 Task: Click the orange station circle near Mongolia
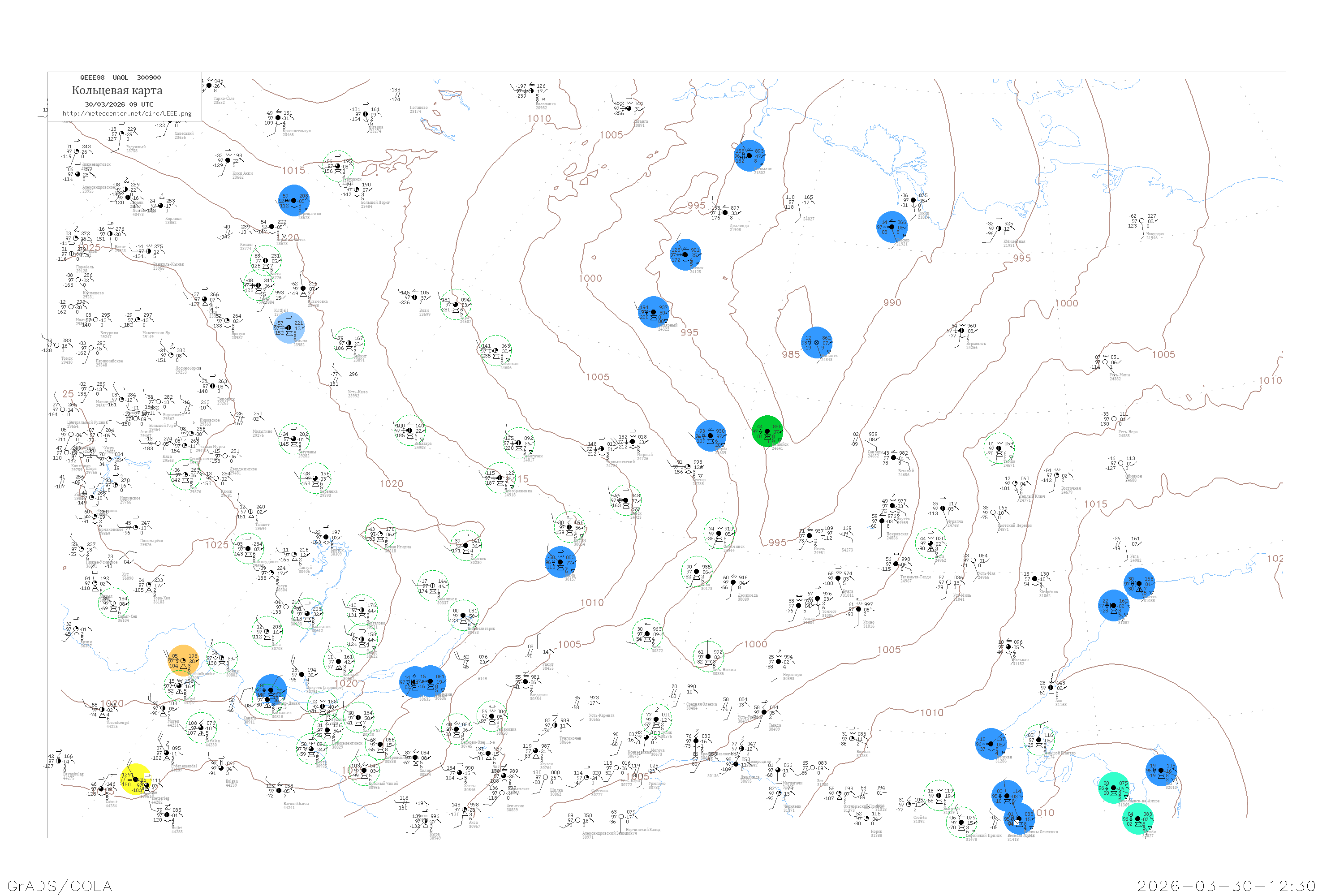183,660
